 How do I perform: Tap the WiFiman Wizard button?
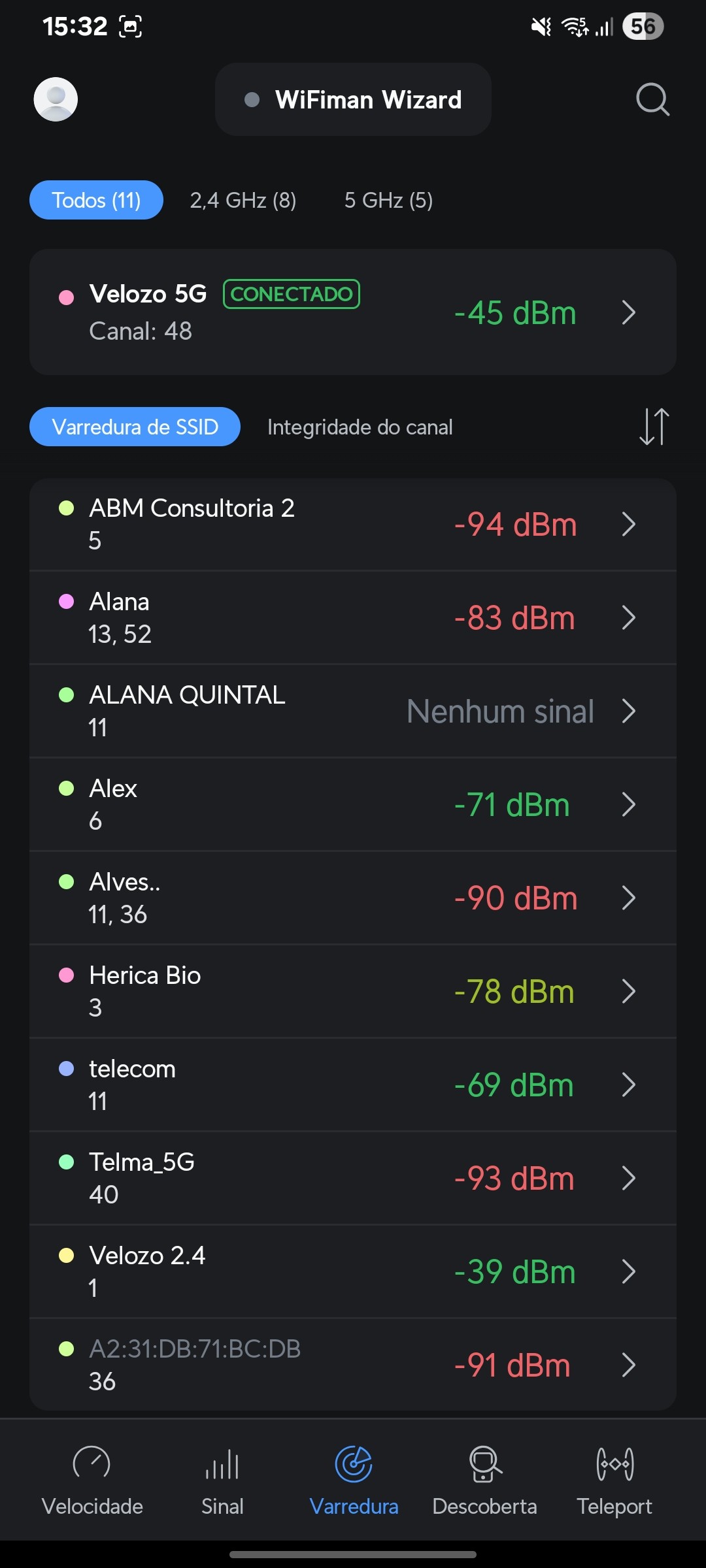(x=353, y=99)
